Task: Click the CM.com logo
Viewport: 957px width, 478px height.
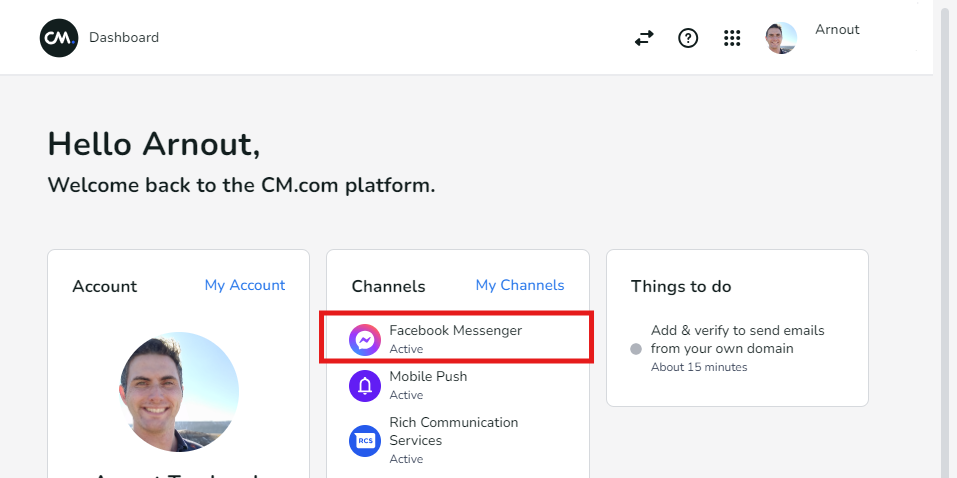Action: [59, 38]
